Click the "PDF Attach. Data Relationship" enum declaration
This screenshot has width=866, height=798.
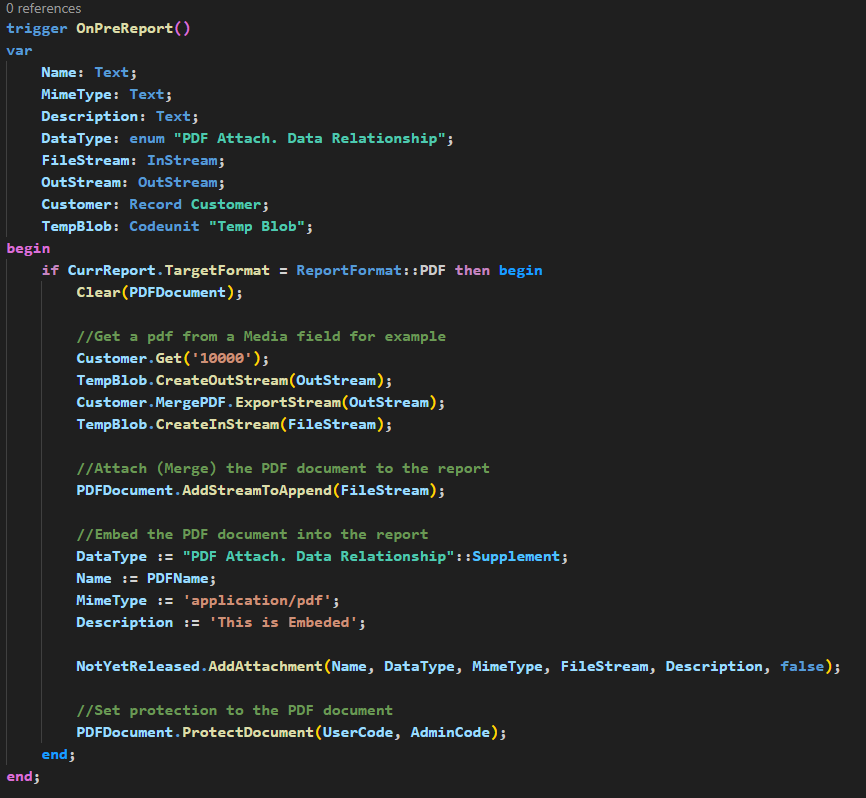pos(247,139)
